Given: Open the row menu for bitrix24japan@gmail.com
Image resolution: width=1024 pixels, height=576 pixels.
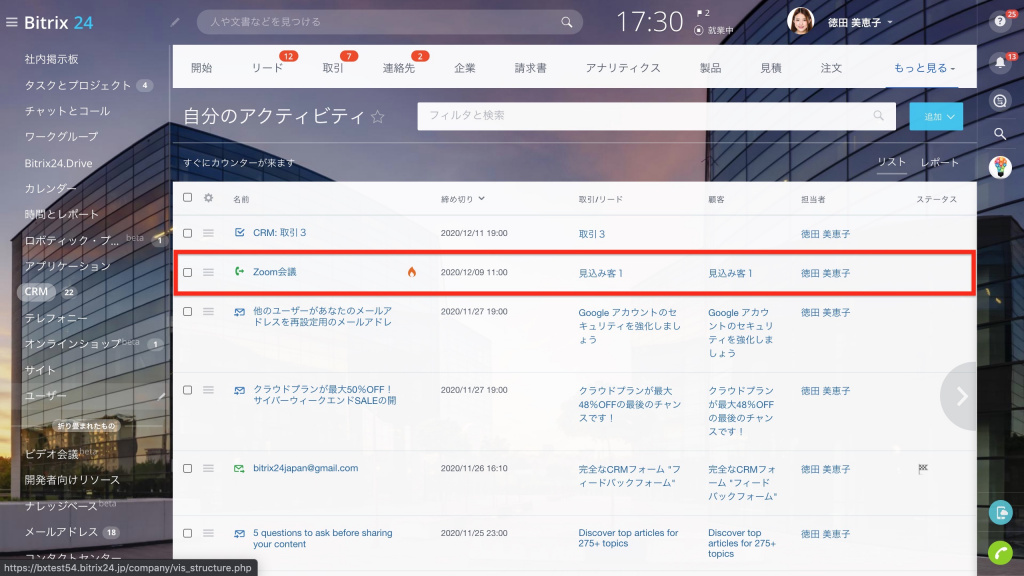Looking at the screenshot, I should [208, 468].
